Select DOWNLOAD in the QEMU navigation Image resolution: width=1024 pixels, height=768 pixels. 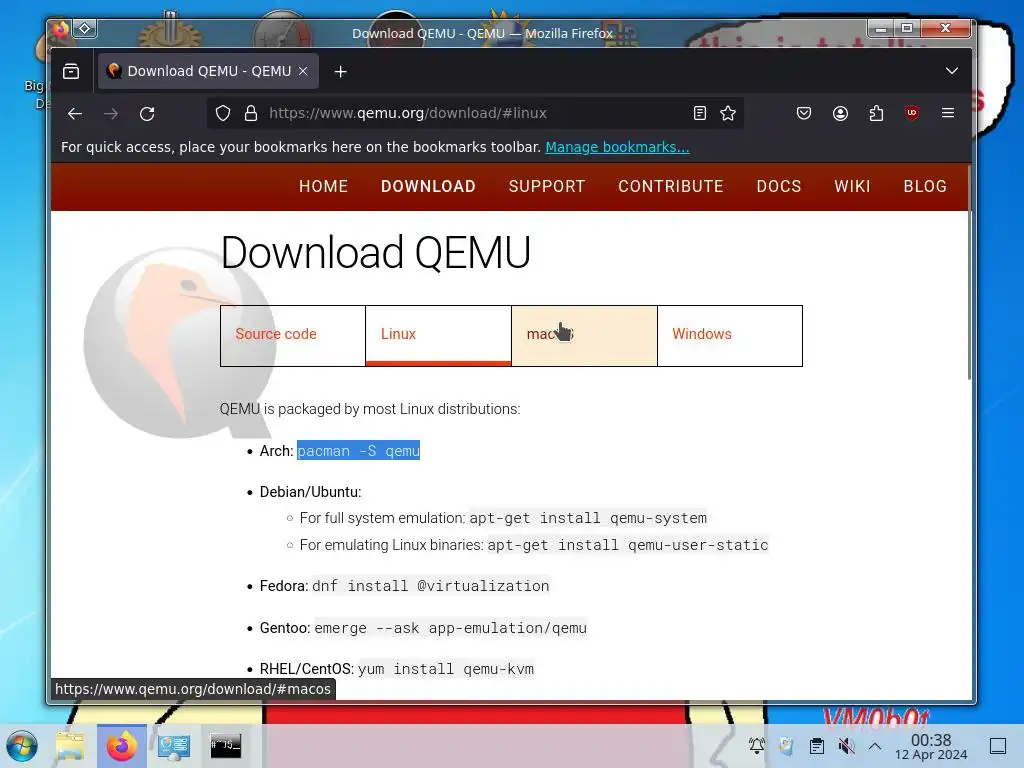click(428, 187)
